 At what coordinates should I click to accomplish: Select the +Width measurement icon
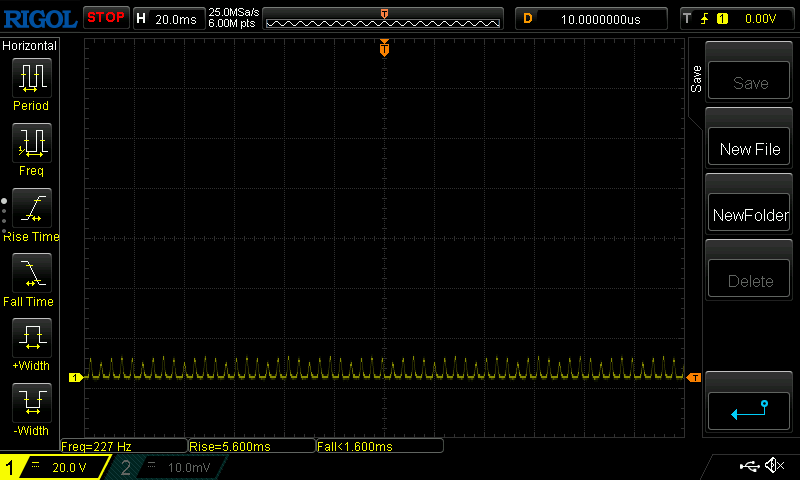click(x=30, y=338)
